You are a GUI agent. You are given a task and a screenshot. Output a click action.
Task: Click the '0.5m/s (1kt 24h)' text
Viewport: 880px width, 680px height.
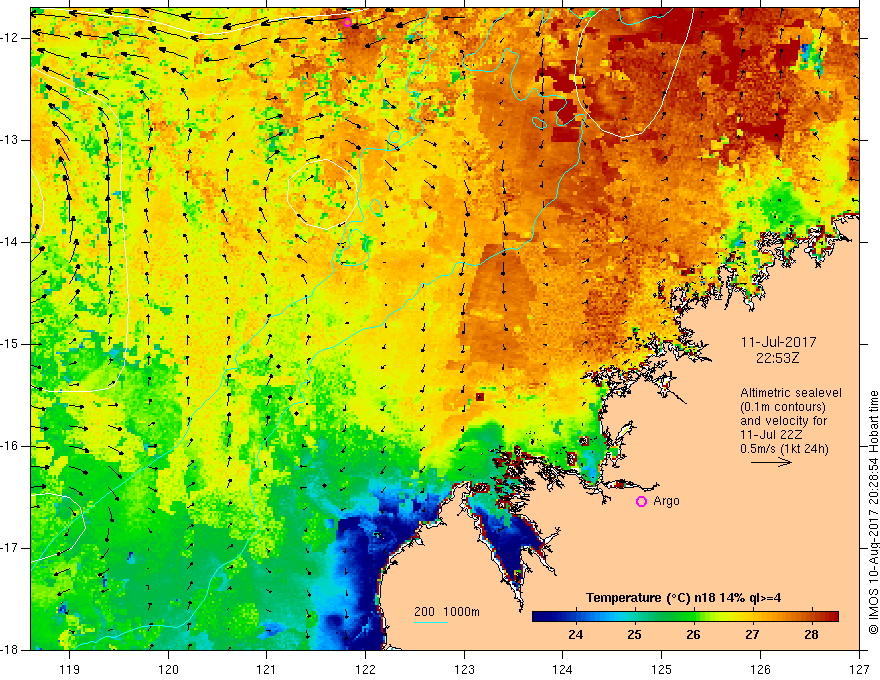[784, 449]
